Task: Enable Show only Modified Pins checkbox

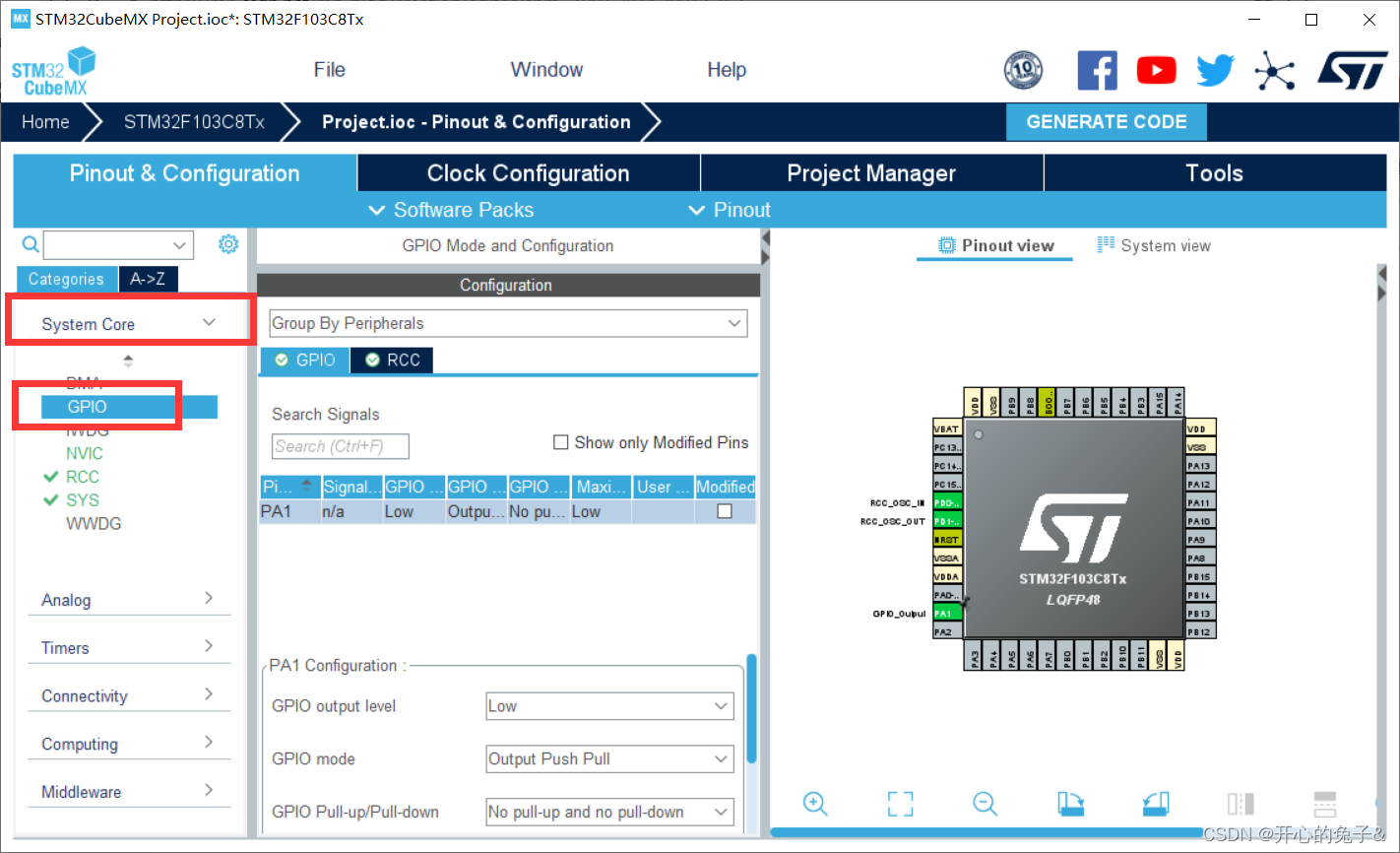Action: (x=561, y=442)
